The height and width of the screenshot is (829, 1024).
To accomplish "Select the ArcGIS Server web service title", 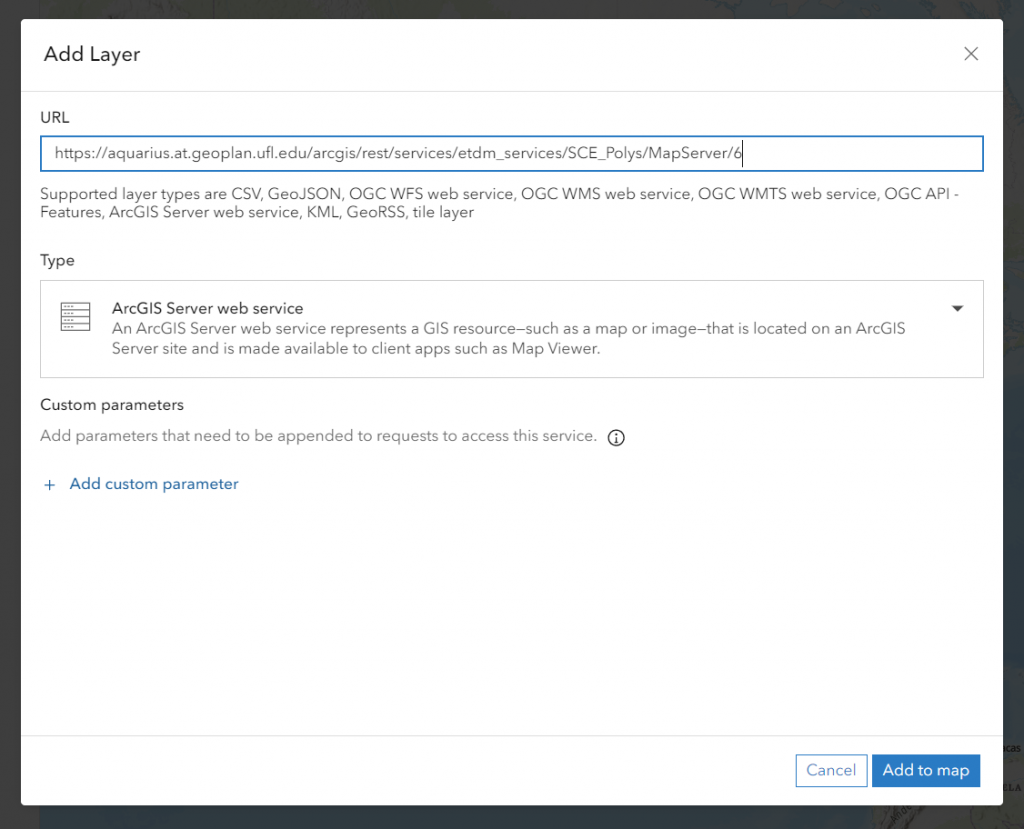I will pos(207,308).
